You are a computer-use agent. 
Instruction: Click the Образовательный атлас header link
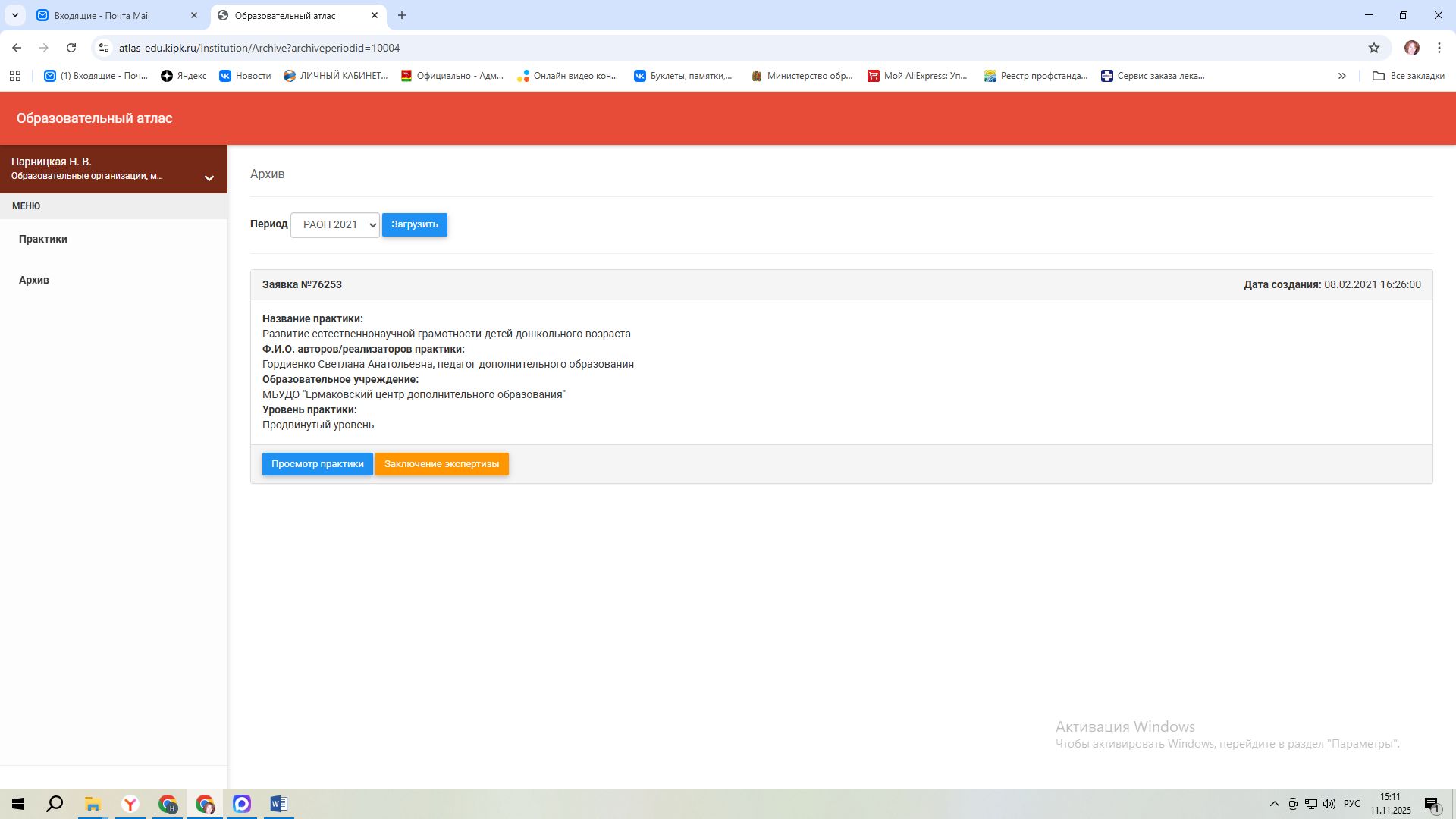tap(95, 118)
